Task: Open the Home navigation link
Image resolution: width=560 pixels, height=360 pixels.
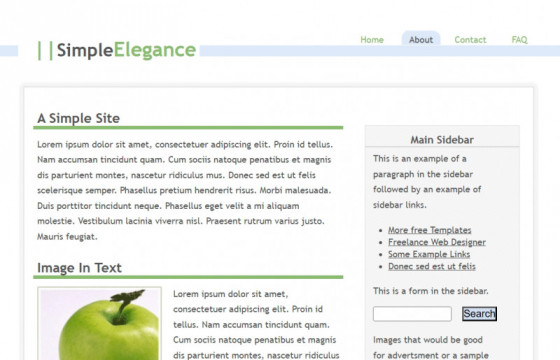Action: (x=372, y=40)
